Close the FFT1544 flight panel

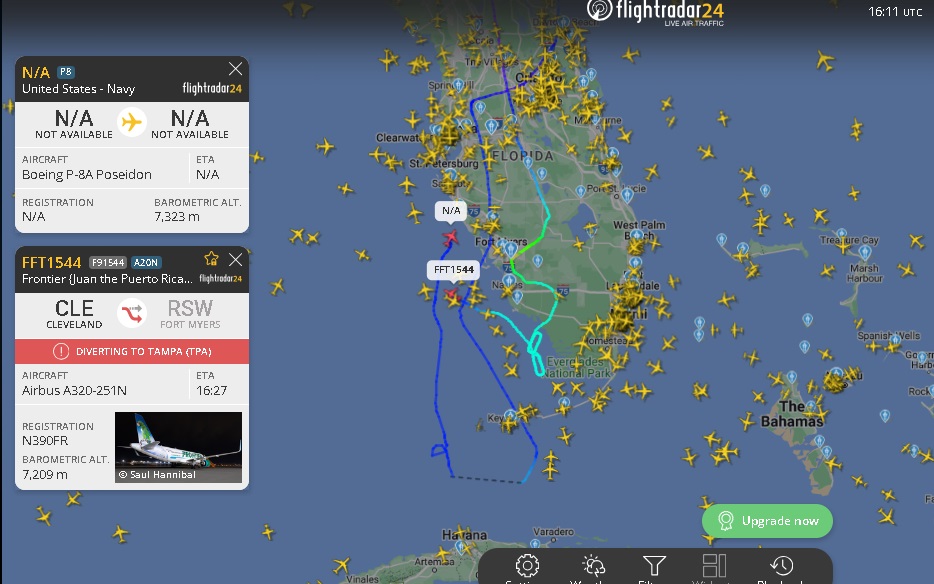236,260
